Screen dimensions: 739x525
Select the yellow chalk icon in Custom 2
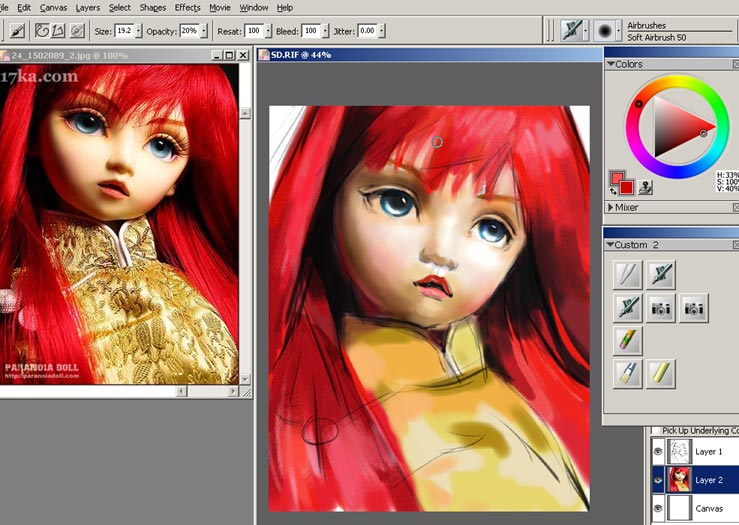pos(660,374)
